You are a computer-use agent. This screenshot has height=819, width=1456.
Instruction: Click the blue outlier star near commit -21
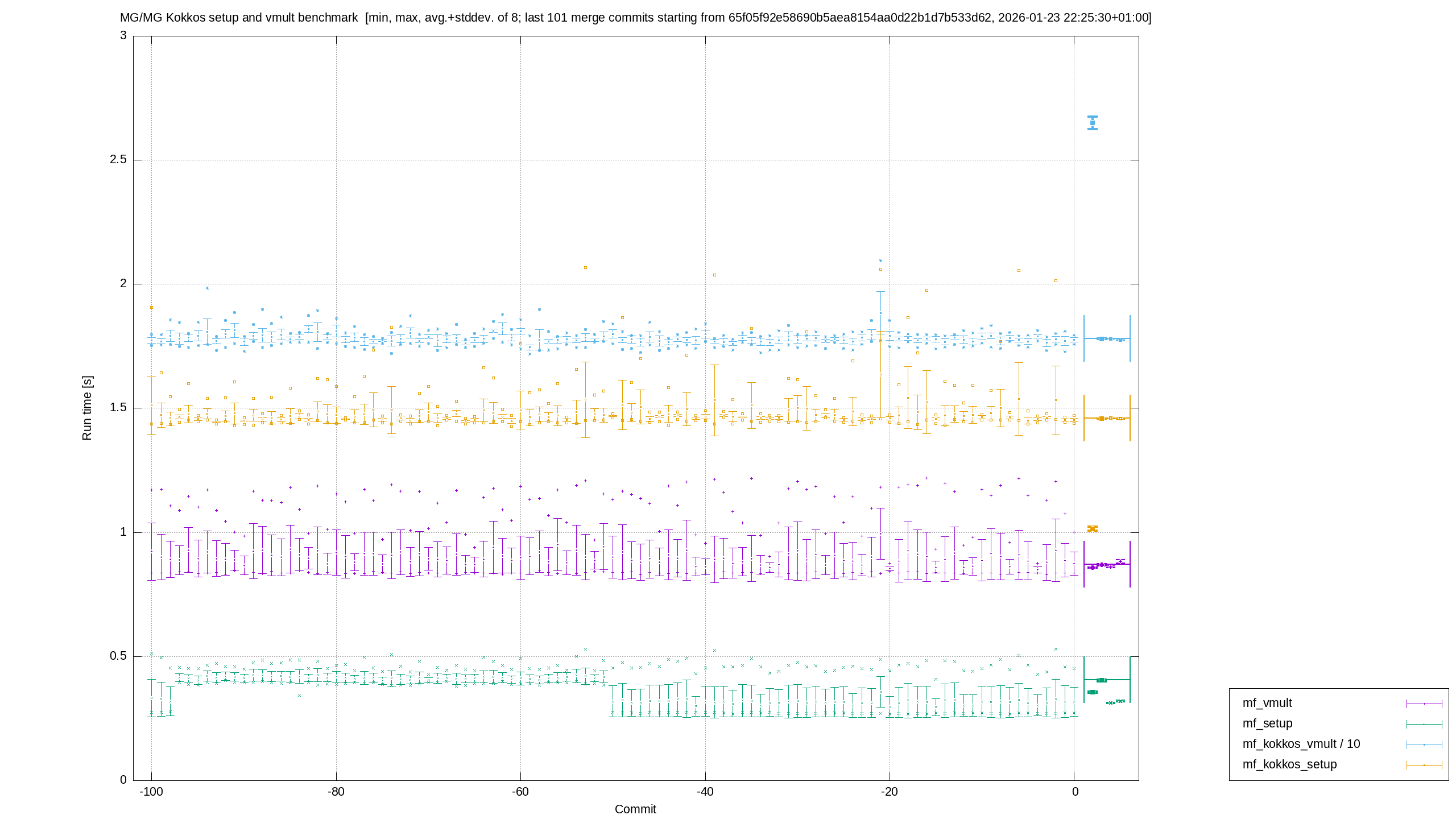pyautogui.click(x=880, y=260)
